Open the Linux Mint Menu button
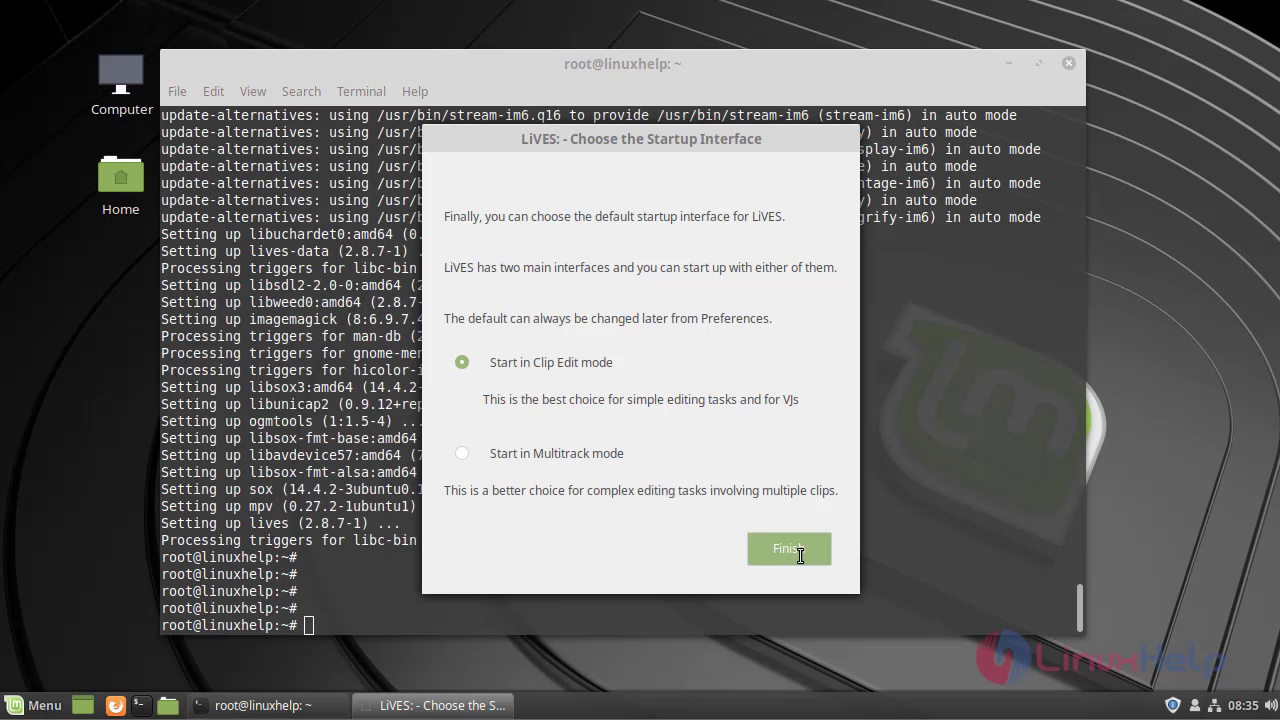 point(34,705)
